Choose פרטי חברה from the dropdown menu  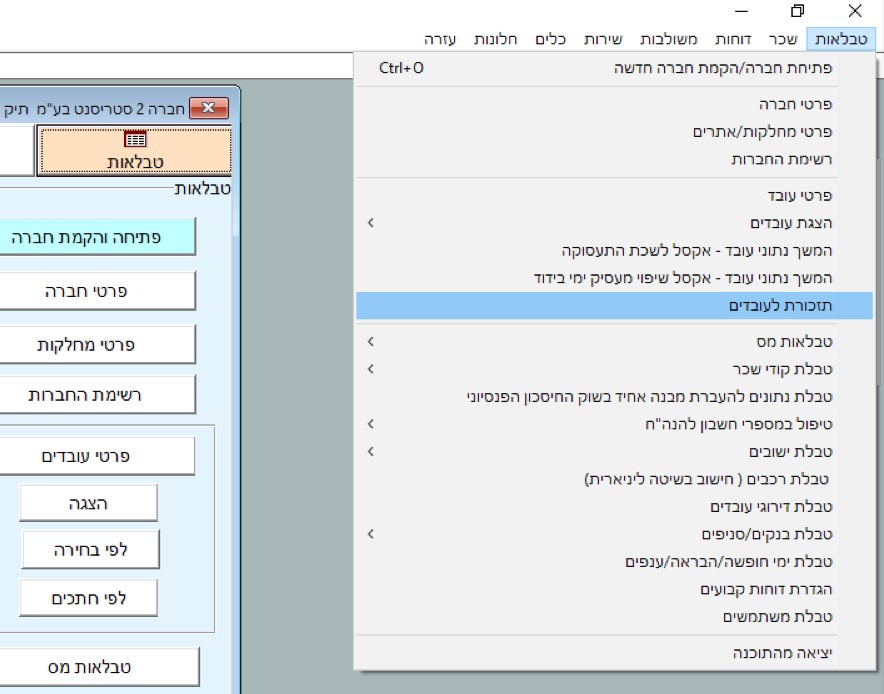(615, 104)
